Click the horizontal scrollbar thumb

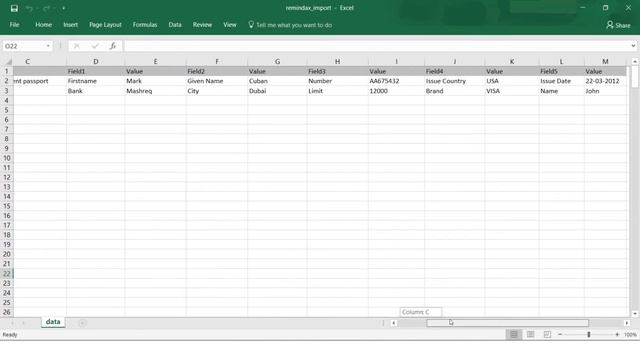pyautogui.click(x=507, y=323)
